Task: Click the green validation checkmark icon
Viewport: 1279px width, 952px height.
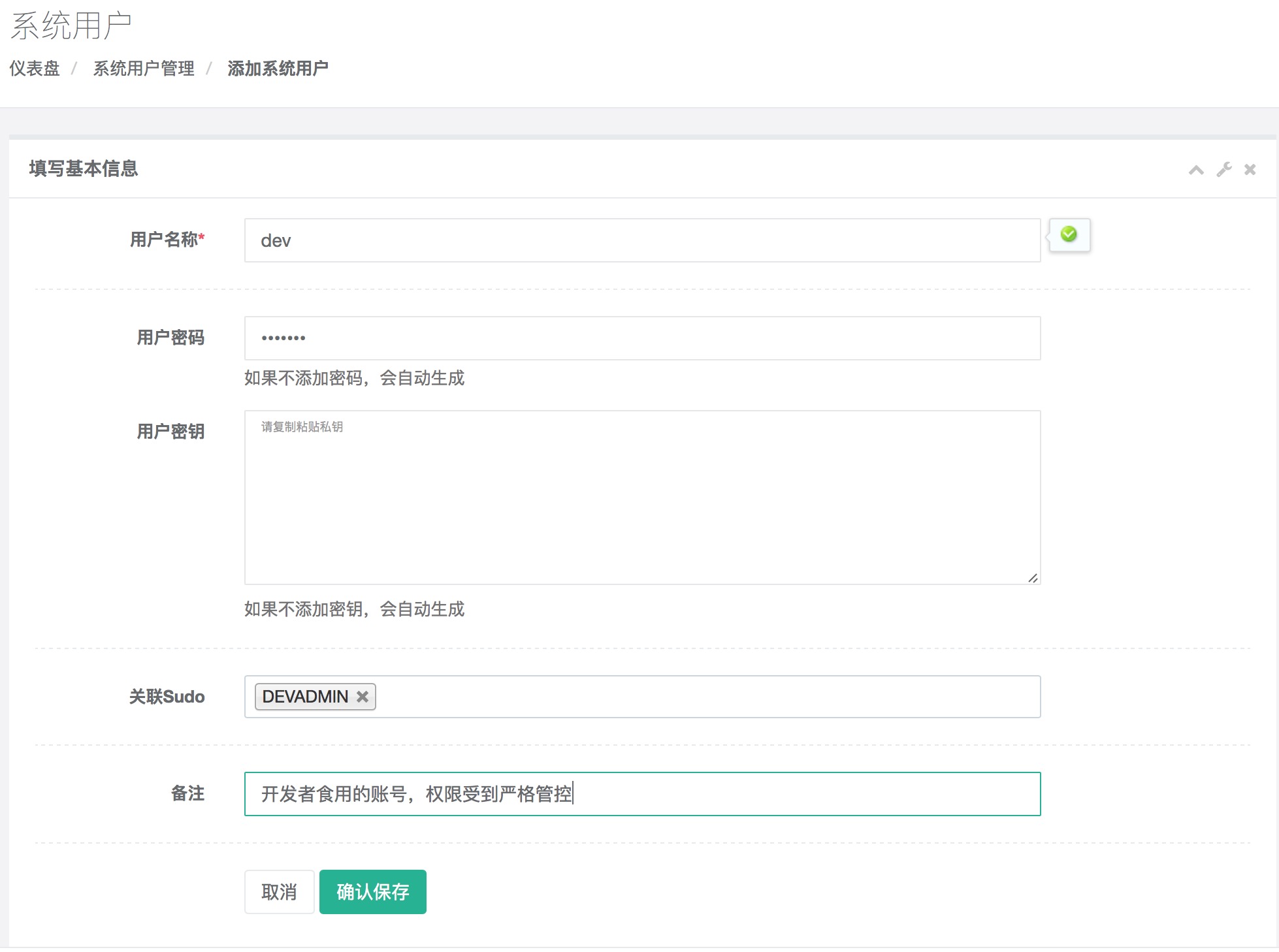Action: 1069,234
